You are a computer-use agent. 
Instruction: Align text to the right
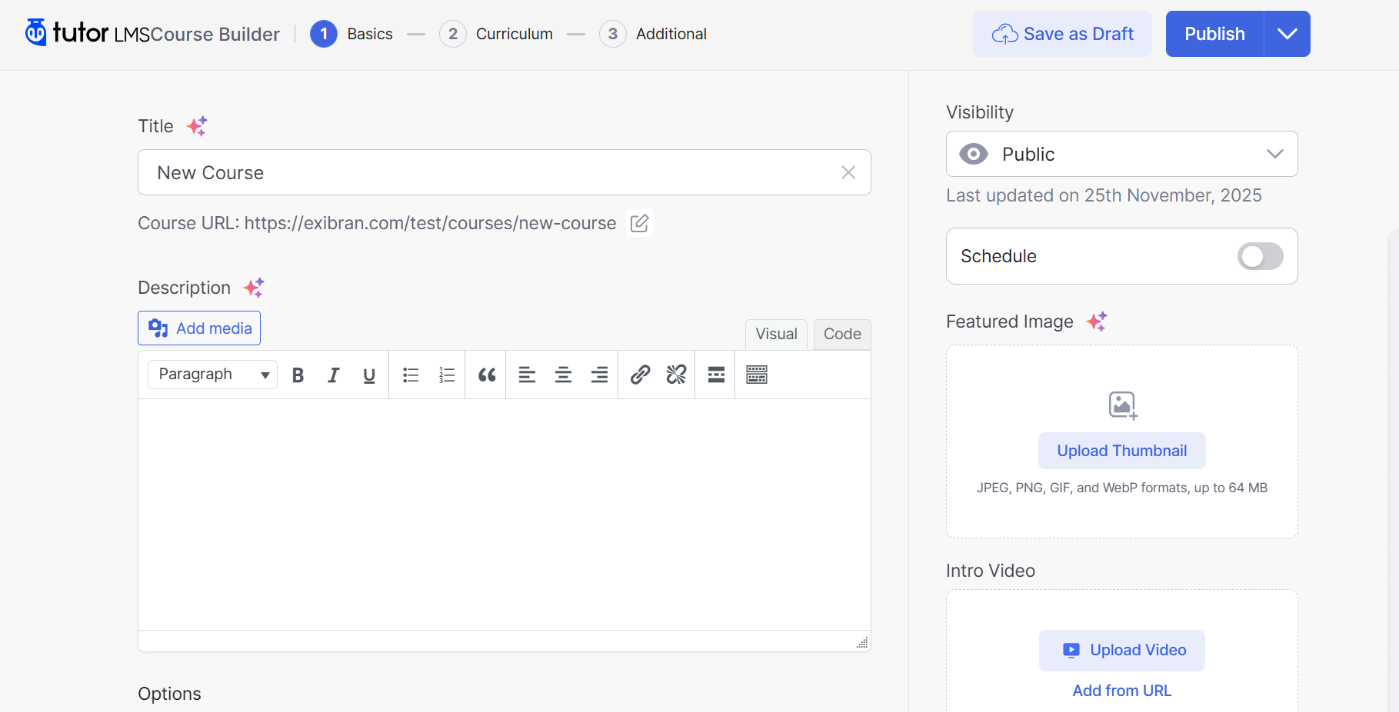point(598,374)
